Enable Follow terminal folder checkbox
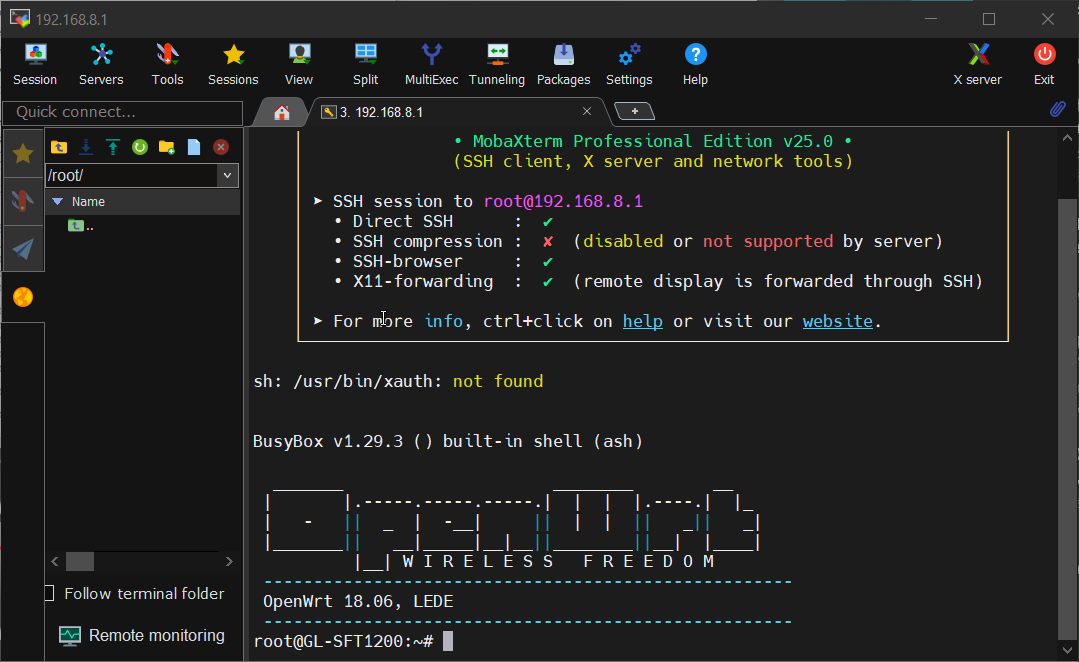Screen dimensions: 1079x662 click(x=50, y=593)
